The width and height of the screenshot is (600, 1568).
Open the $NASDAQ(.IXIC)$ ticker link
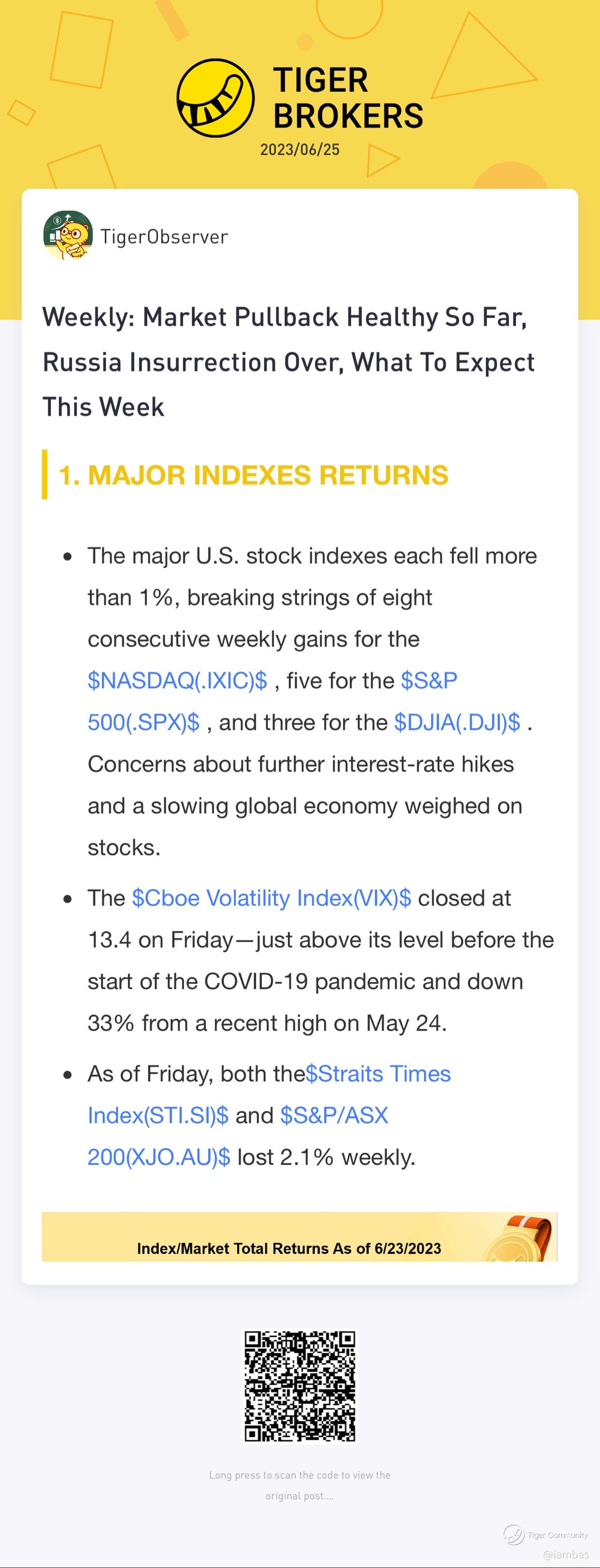click(x=177, y=680)
